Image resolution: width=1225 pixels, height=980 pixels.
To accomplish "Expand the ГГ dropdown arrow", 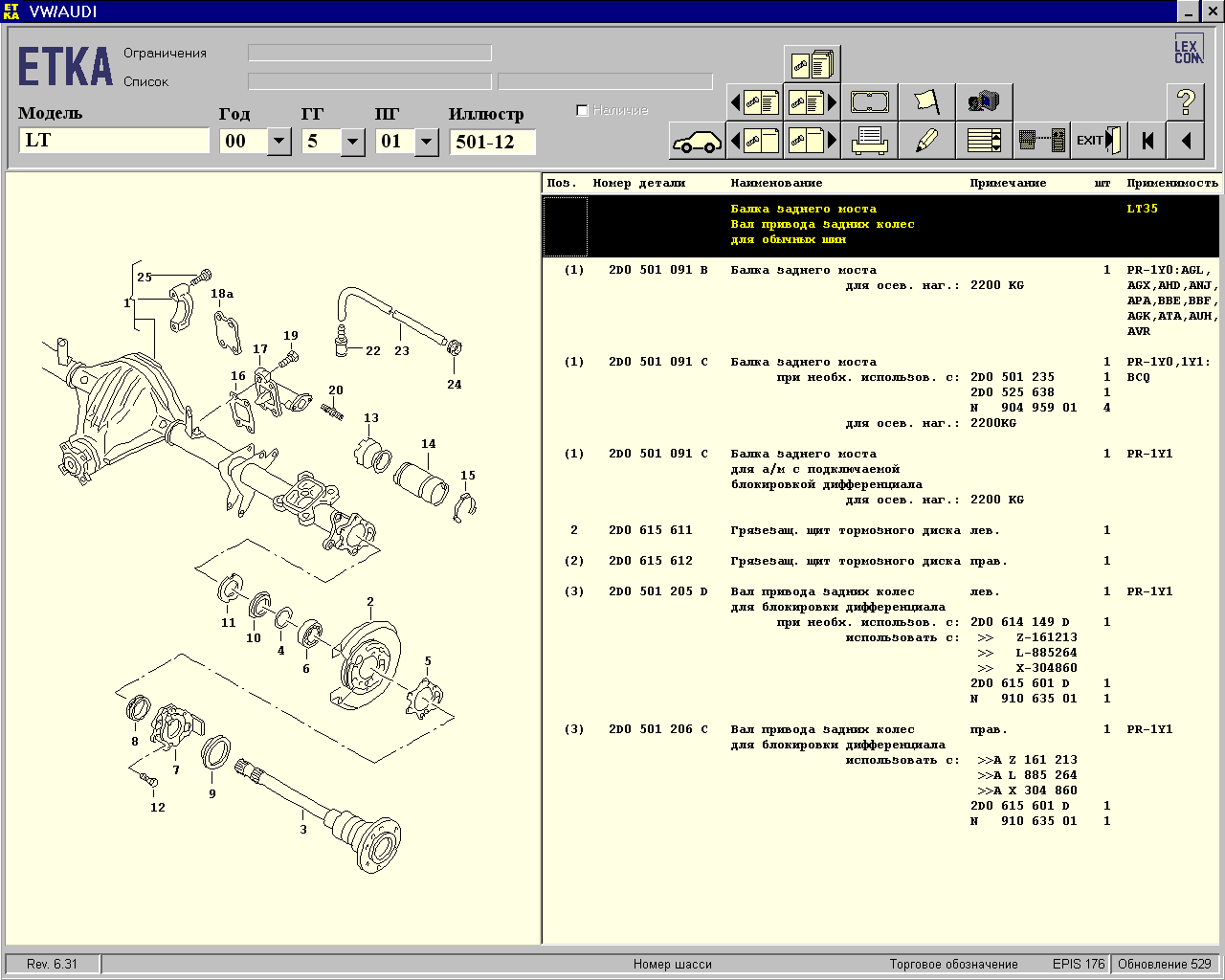I will pyautogui.click(x=352, y=142).
